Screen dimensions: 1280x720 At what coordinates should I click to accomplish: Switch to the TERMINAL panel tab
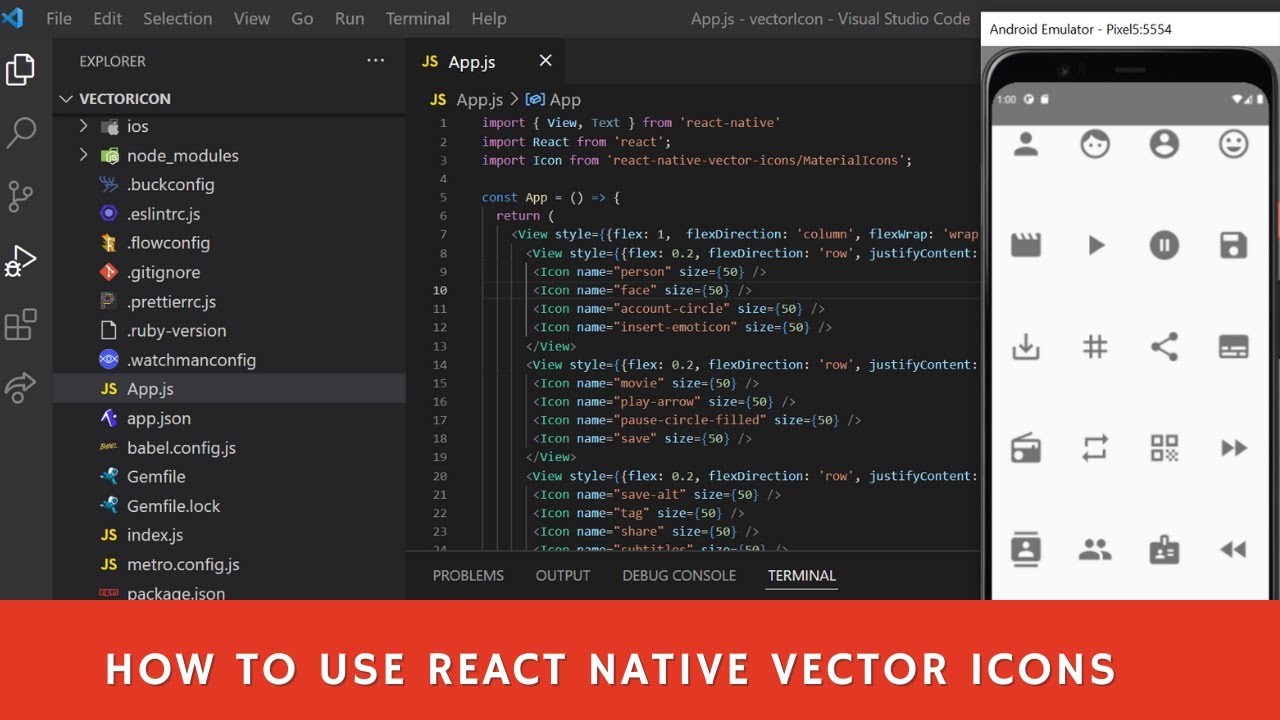tap(802, 575)
